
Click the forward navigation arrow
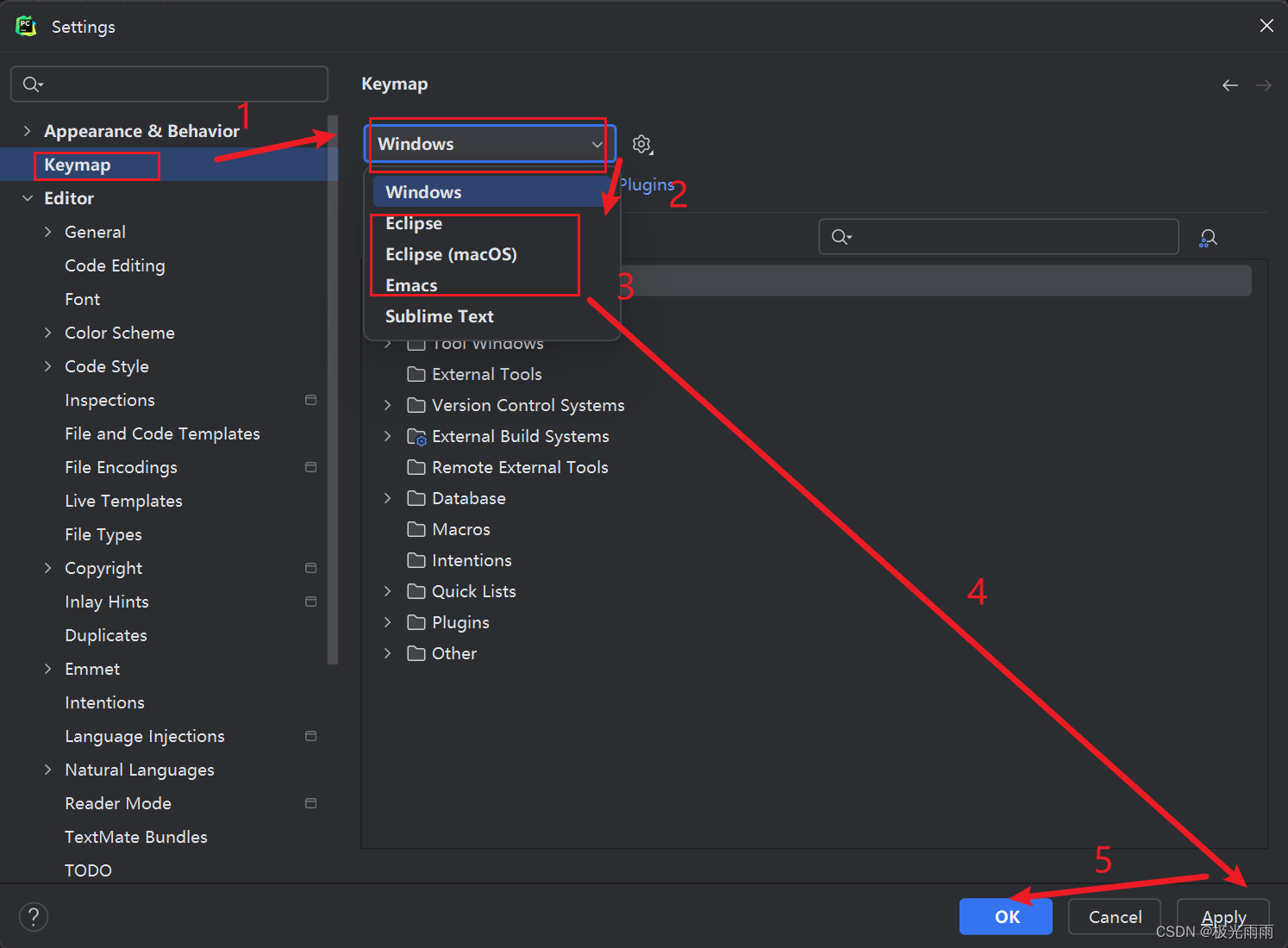1262,84
